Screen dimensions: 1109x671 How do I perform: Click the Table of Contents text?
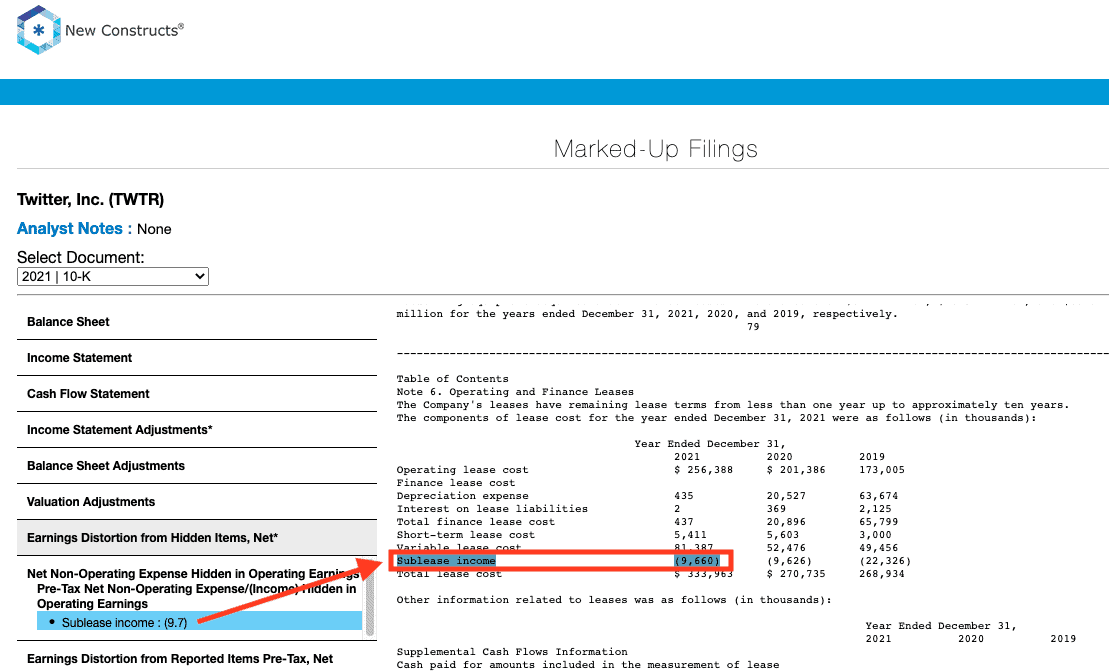coord(452,379)
